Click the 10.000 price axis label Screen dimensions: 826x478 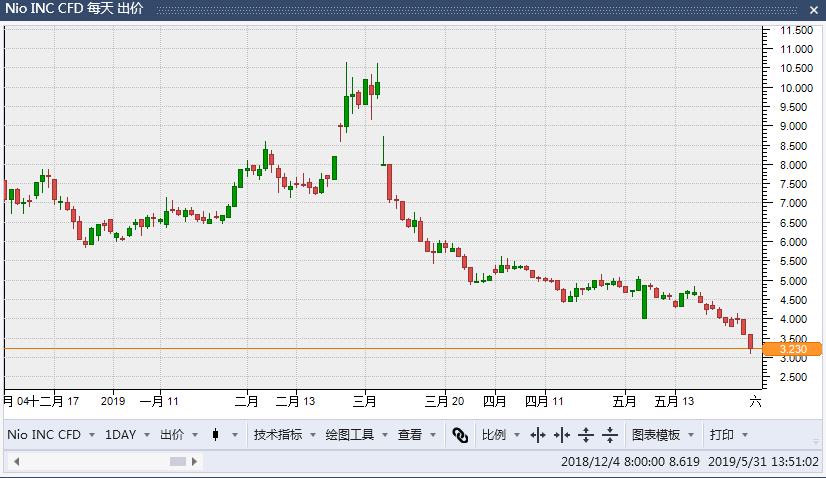[x=796, y=88]
